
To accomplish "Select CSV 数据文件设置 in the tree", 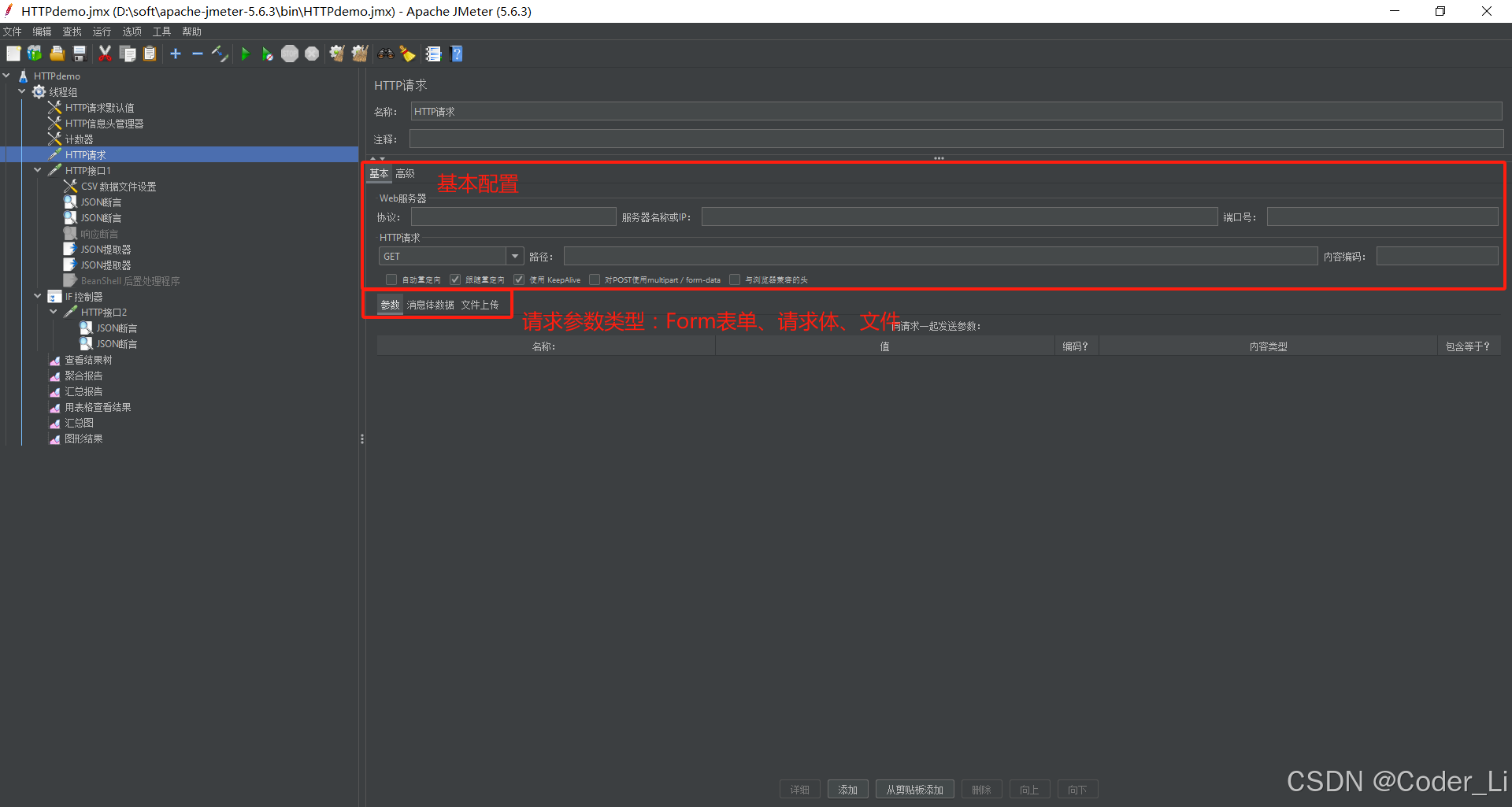I will point(118,187).
